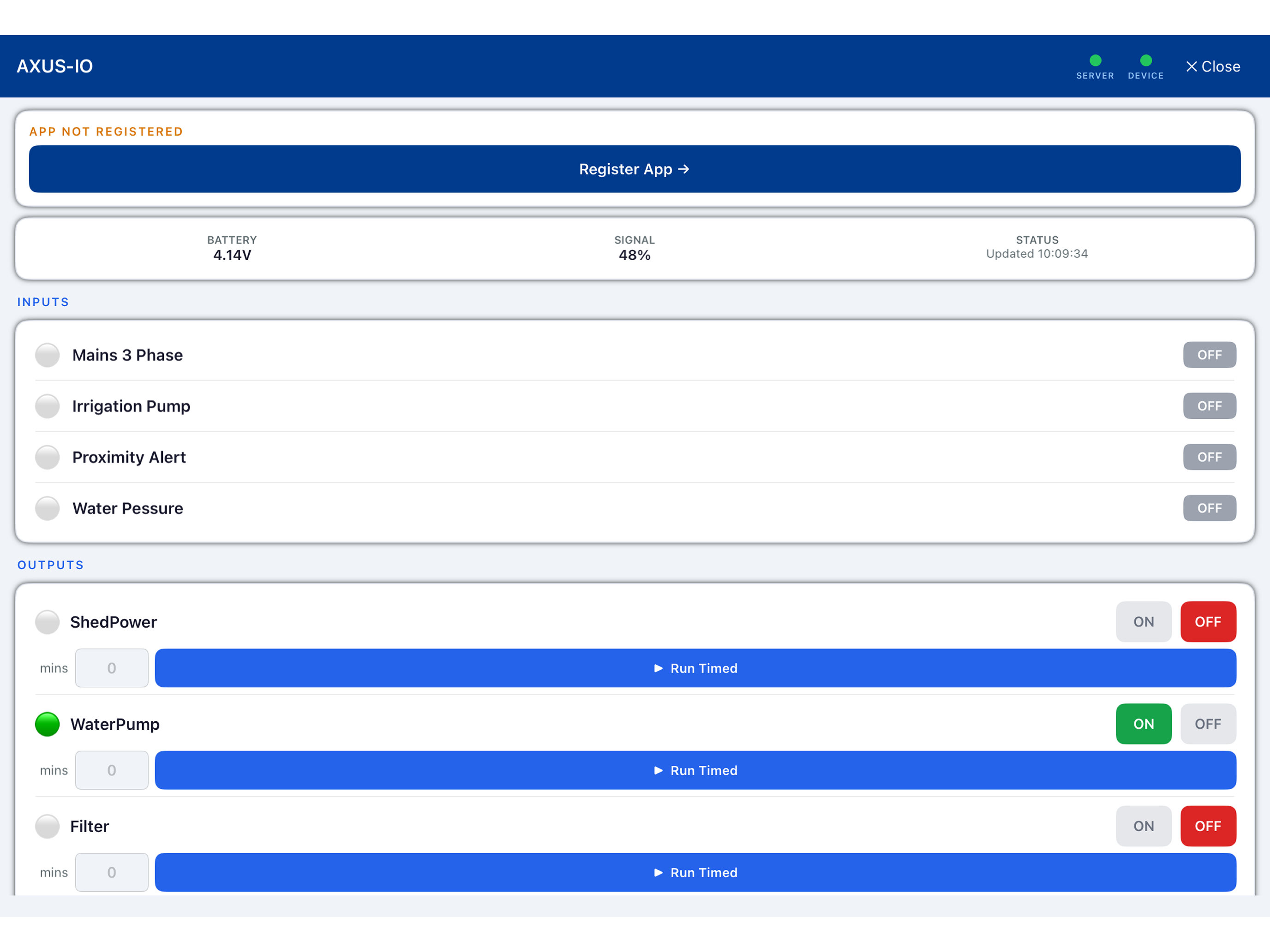The width and height of the screenshot is (1270, 952).
Task: Click the Mains 3 Phase status light
Action: [47, 355]
